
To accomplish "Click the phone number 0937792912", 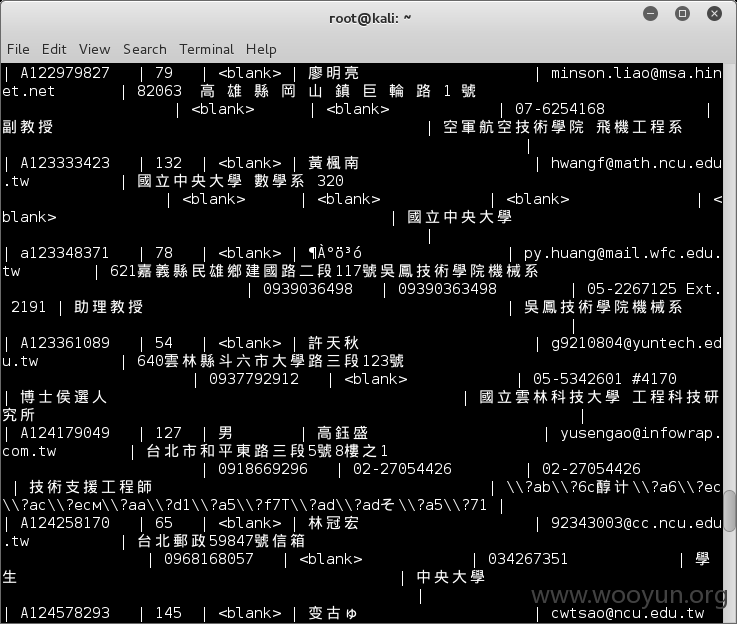I will coord(254,379).
